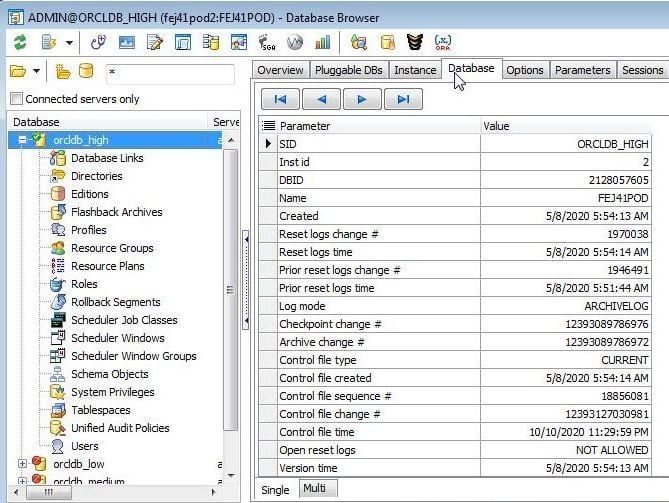Screen dimensions: 669x503
Task: Select Users in the tree
Action: pos(84,446)
